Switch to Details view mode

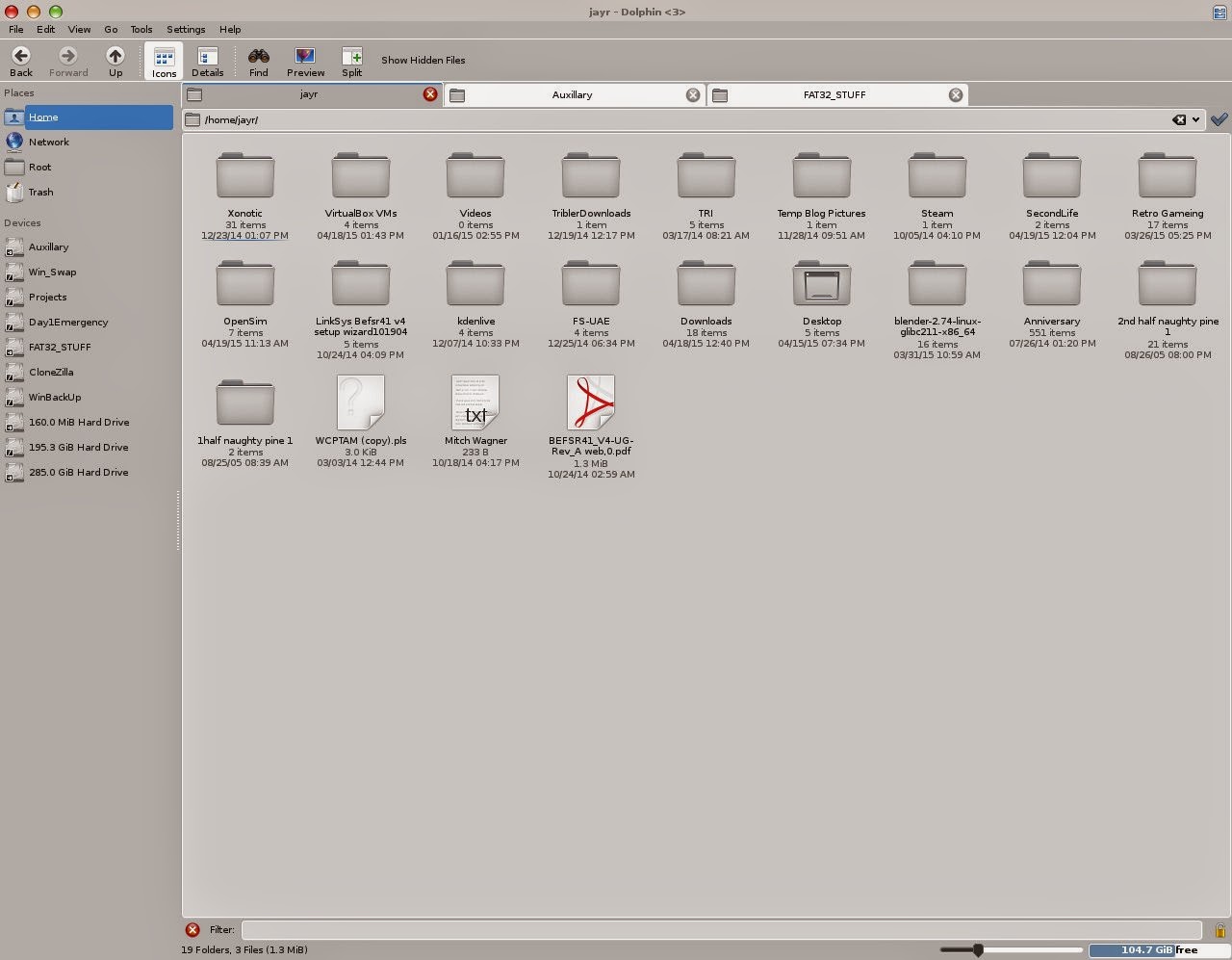207,62
